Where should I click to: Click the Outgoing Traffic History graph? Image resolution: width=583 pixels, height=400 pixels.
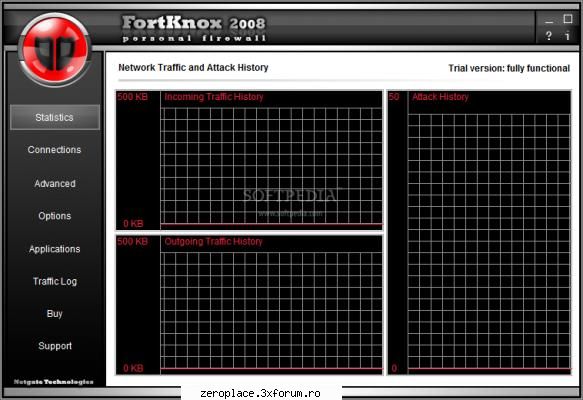[x=249, y=305]
